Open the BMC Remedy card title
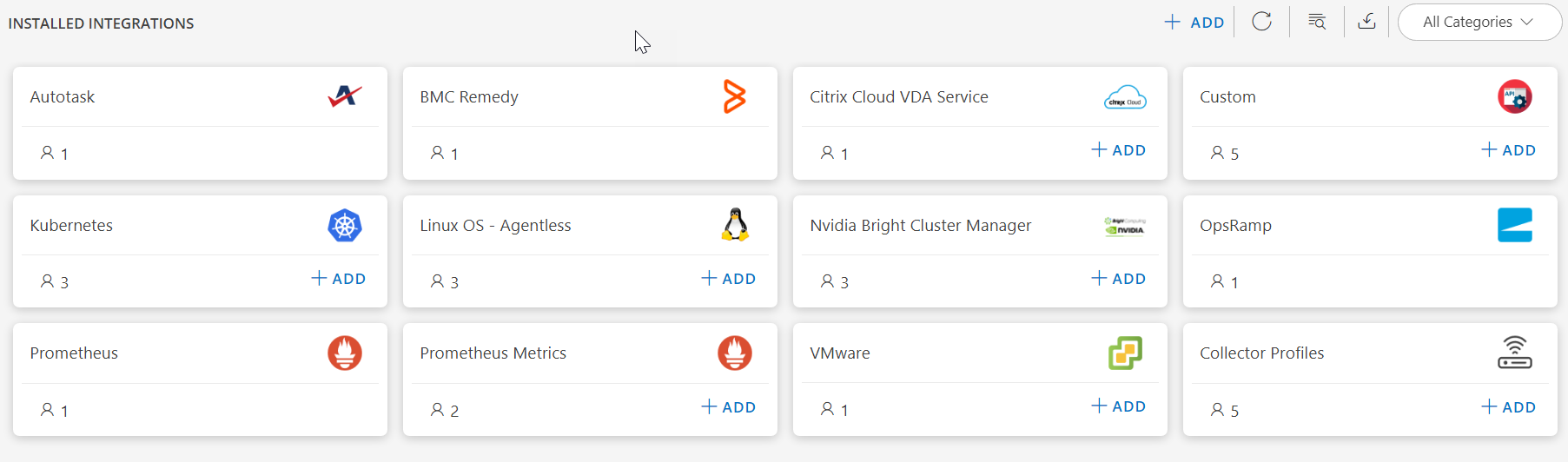Screen dimensions: 1568x462 coord(469,97)
